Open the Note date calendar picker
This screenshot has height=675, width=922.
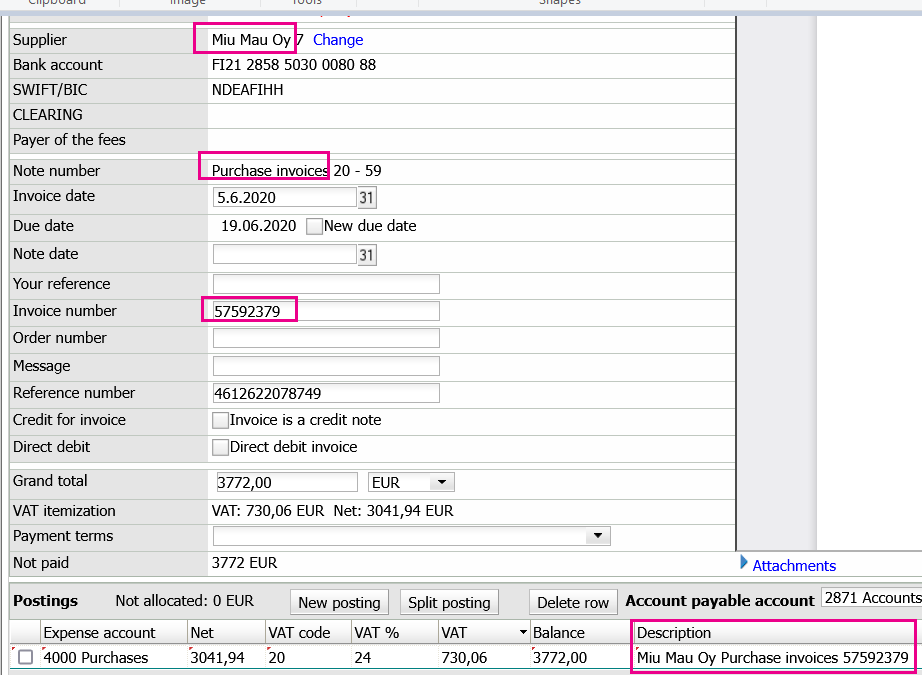pos(366,256)
